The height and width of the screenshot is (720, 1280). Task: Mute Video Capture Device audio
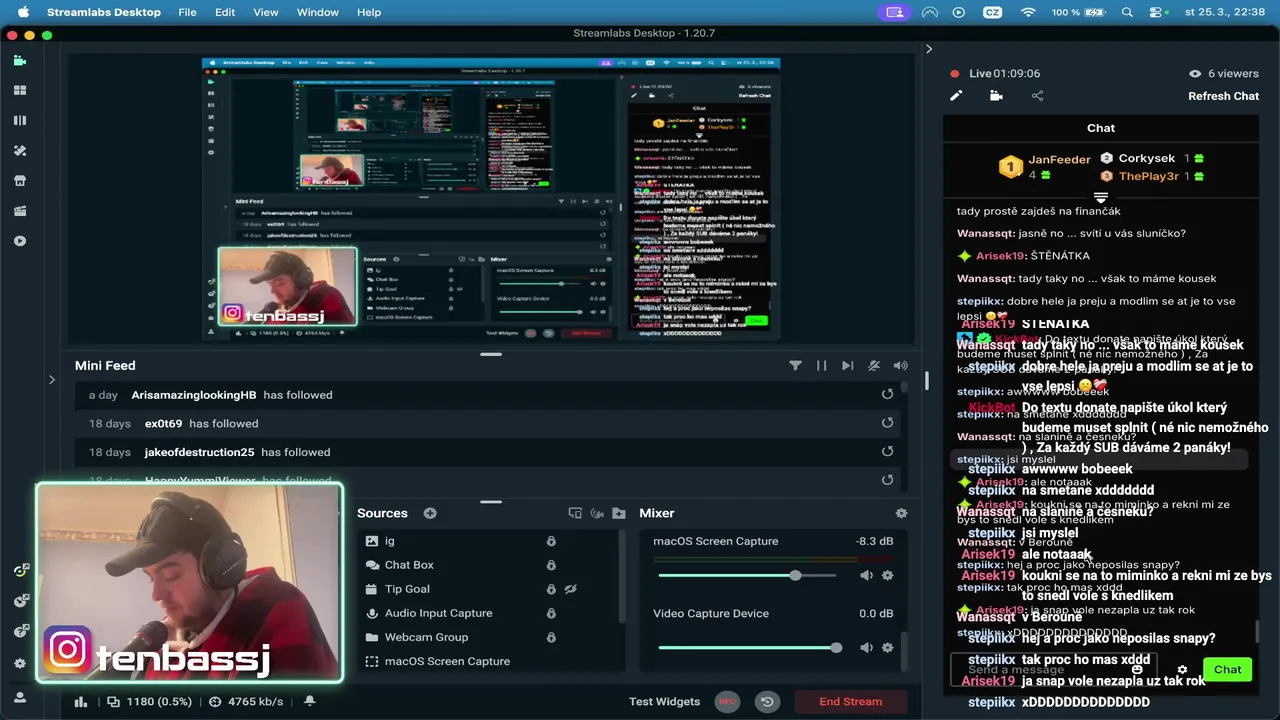866,648
